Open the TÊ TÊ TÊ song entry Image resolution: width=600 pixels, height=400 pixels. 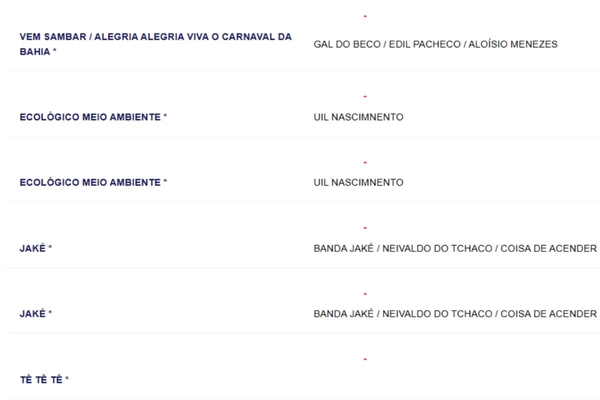(41, 380)
